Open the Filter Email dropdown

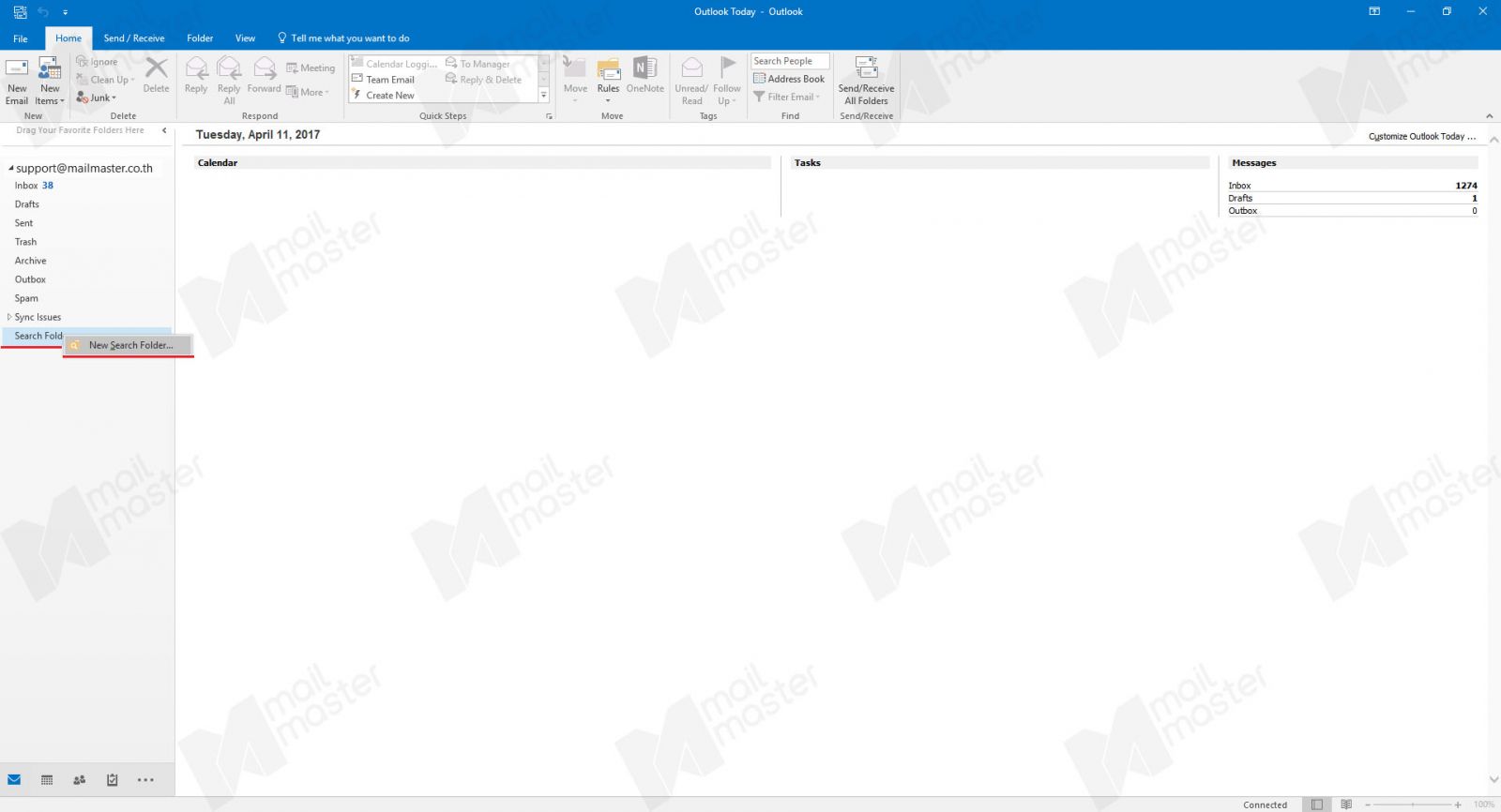[x=786, y=97]
